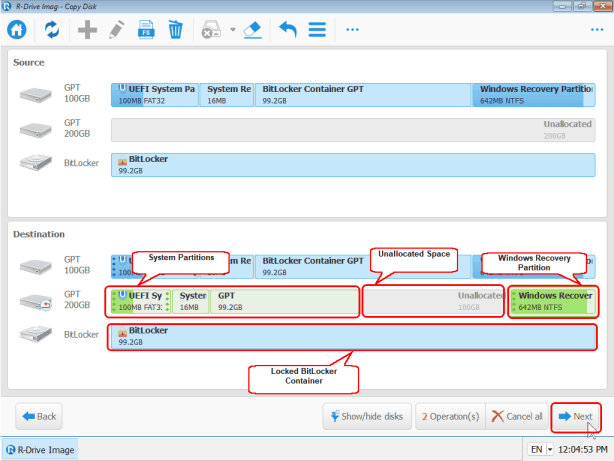Open the 2 Operation(s) list

[x=450, y=416]
